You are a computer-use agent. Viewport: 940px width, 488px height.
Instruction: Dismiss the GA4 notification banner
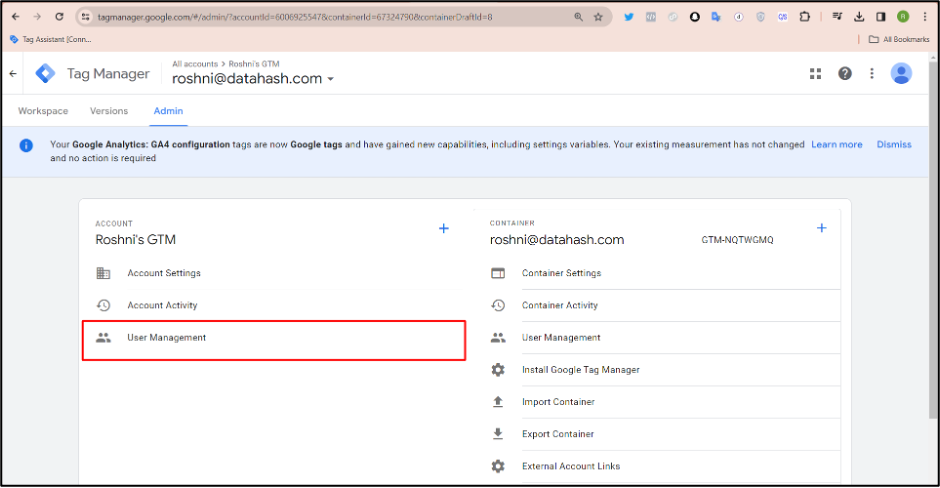(894, 144)
